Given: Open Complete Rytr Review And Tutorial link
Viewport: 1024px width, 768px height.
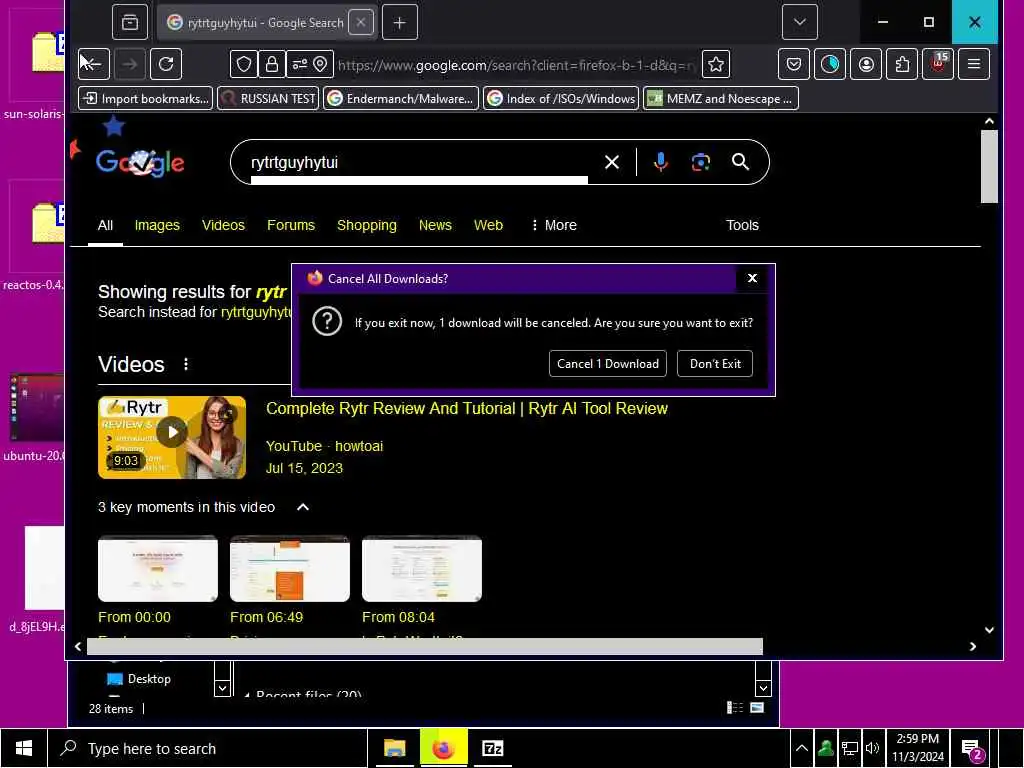Looking at the screenshot, I should 467,409.
